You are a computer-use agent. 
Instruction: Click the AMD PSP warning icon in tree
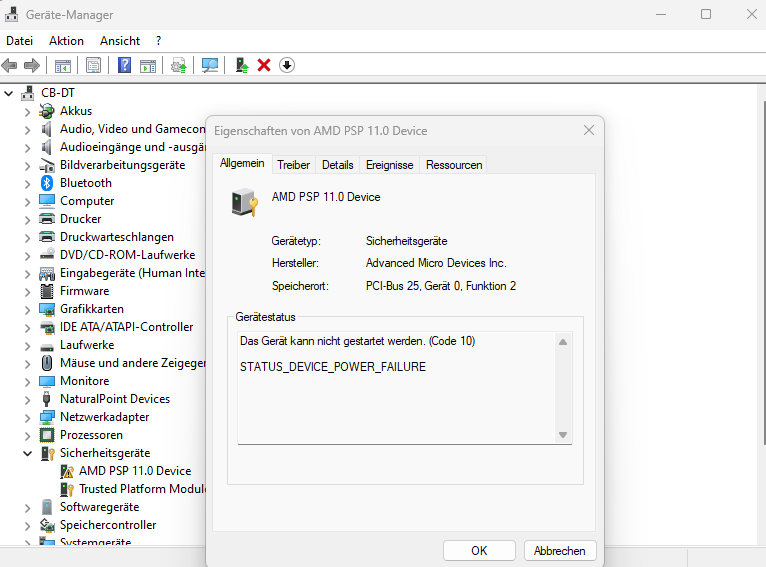click(x=67, y=471)
